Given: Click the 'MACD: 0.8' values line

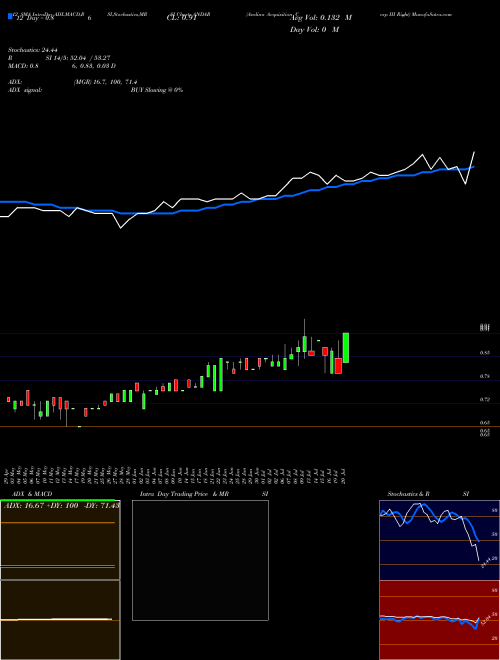Looking at the screenshot, I should (61, 66).
